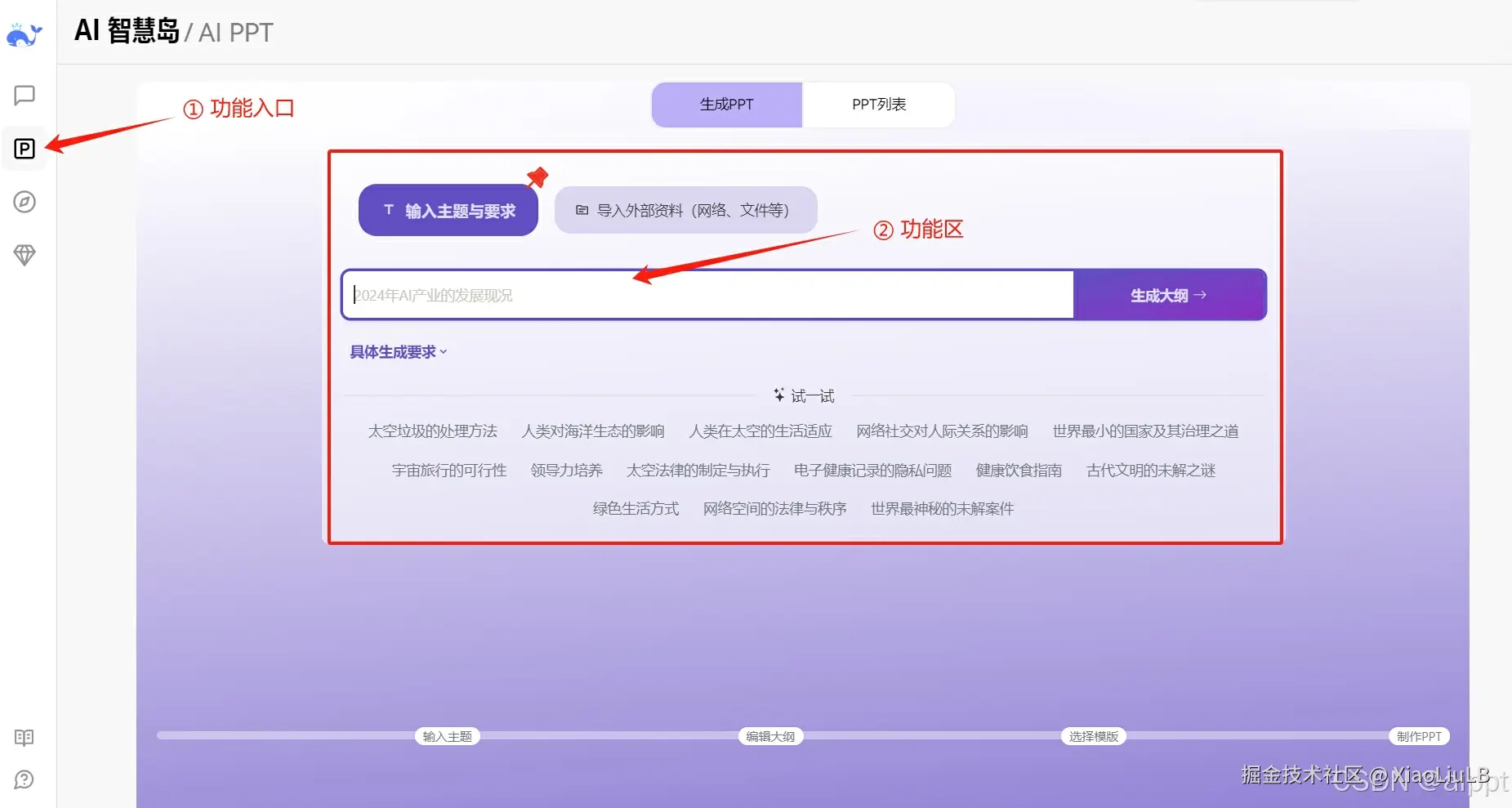This screenshot has width=1512, height=808.
Task: Switch to 导入外部资料 input mode
Action: (685, 210)
